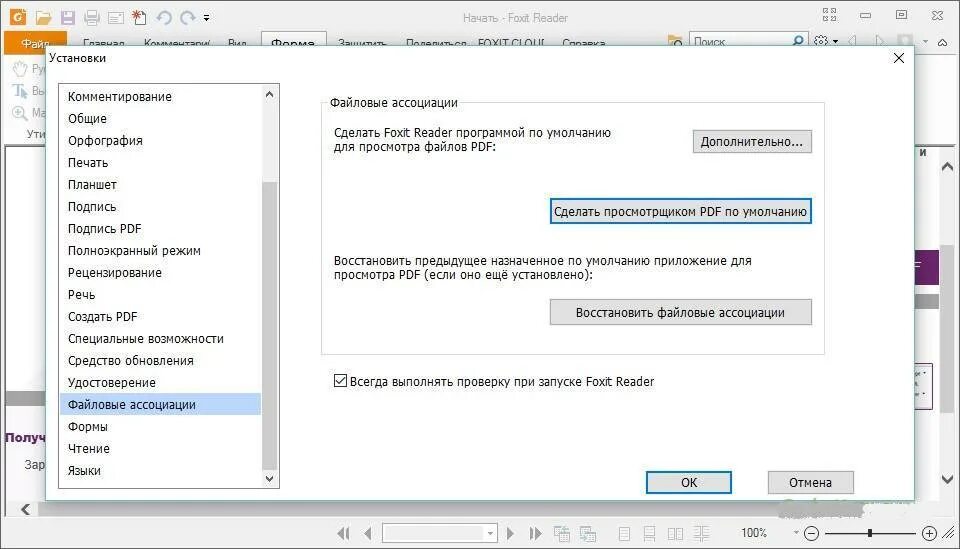Click the next view icon in status bar

(588, 534)
